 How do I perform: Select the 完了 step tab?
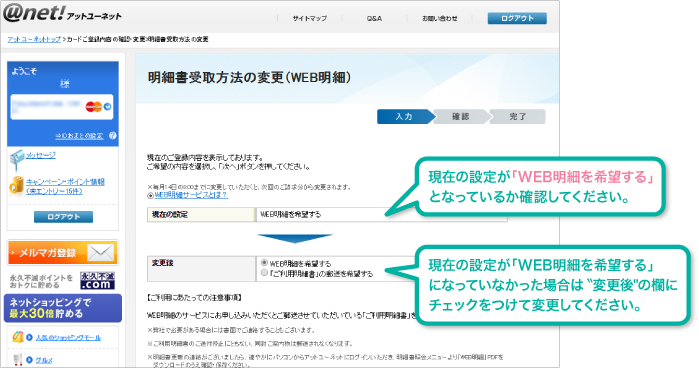(518, 116)
